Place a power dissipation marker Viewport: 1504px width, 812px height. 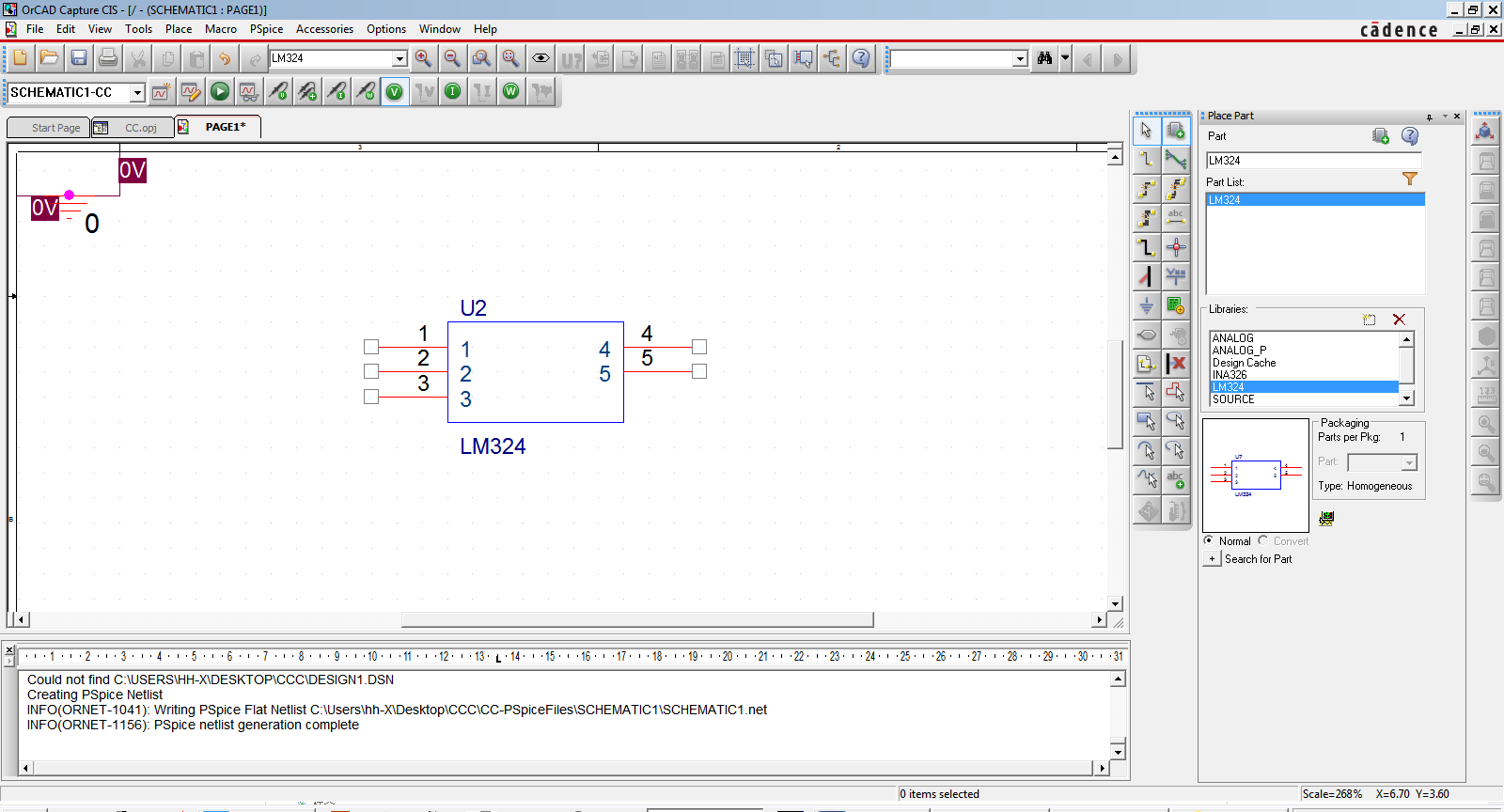[366, 91]
